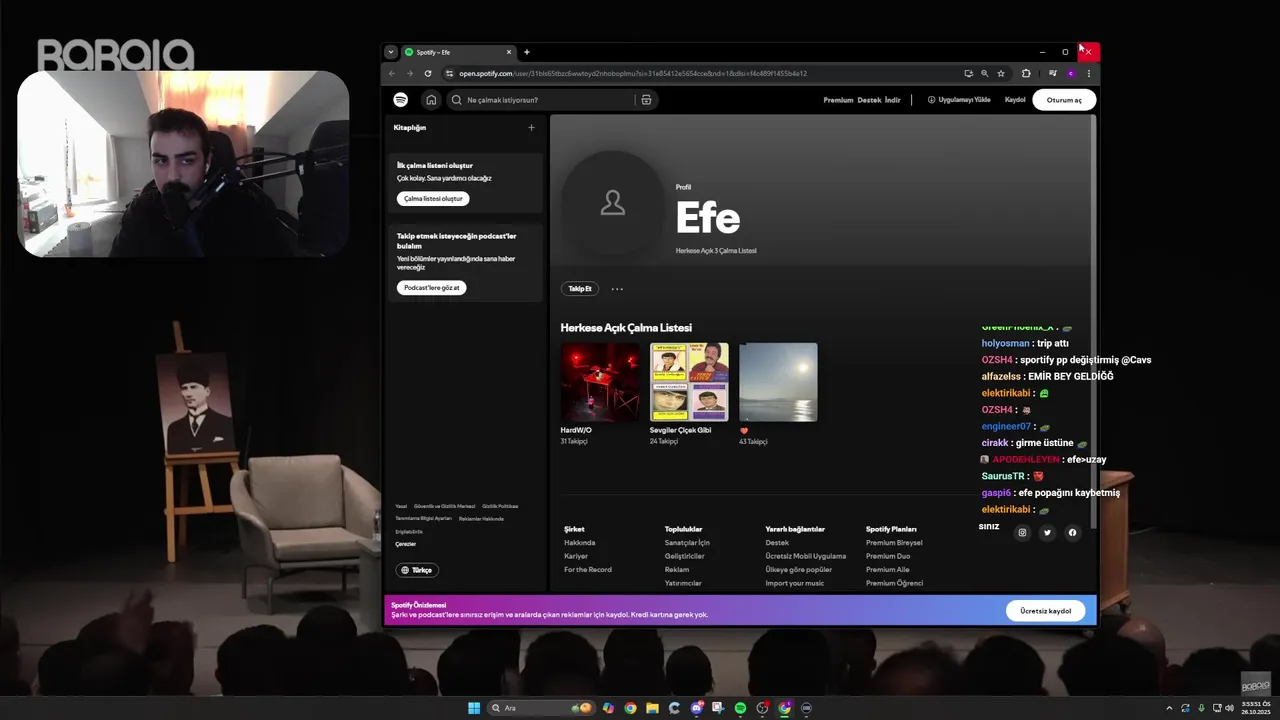Click the browser forward arrow
Screen dimensions: 1280x720
pos(410,73)
